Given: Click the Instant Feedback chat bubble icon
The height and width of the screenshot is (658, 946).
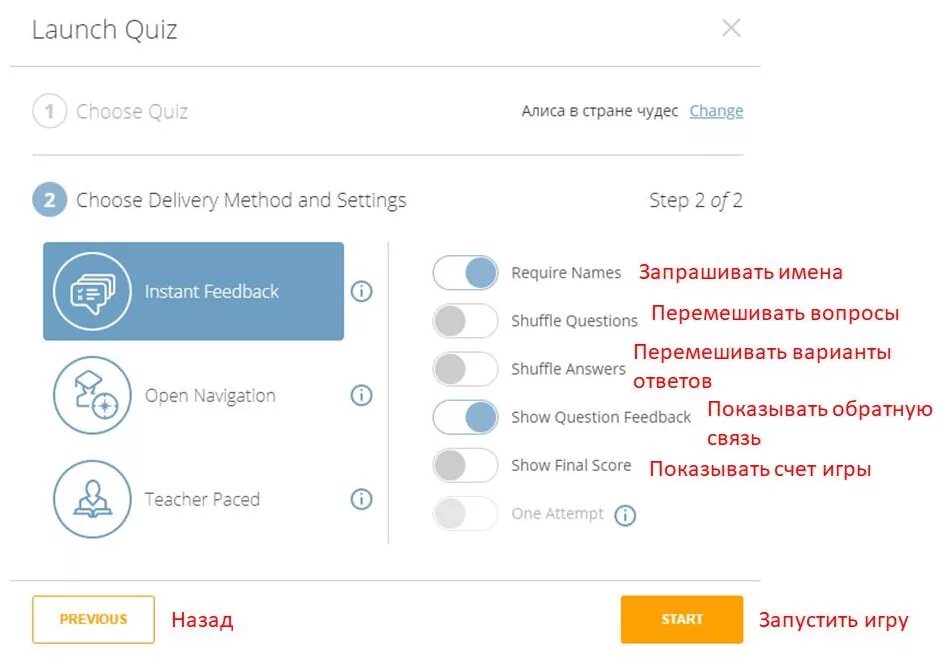Looking at the screenshot, I should [x=92, y=291].
